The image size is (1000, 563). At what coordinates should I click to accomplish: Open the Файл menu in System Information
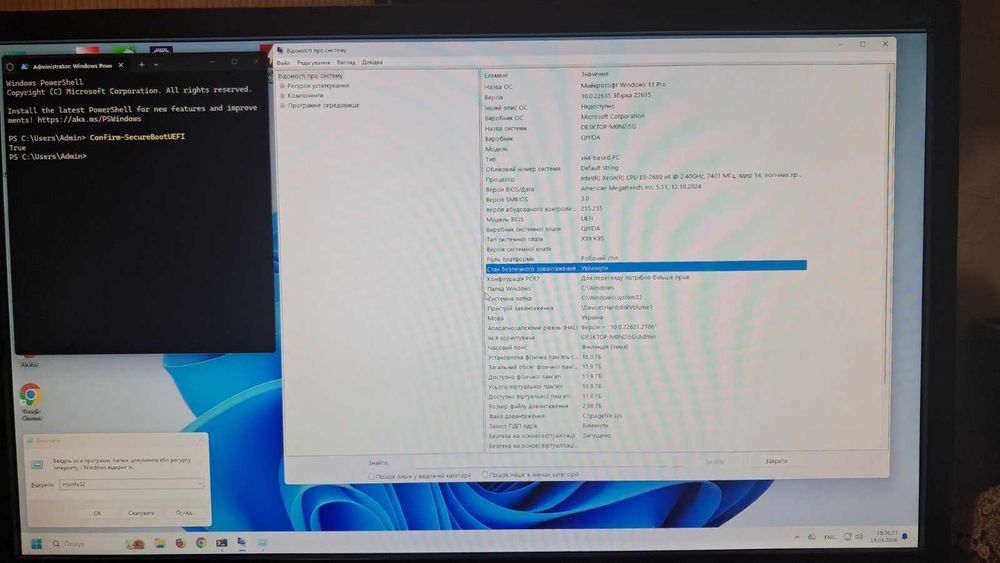tap(283, 62)
